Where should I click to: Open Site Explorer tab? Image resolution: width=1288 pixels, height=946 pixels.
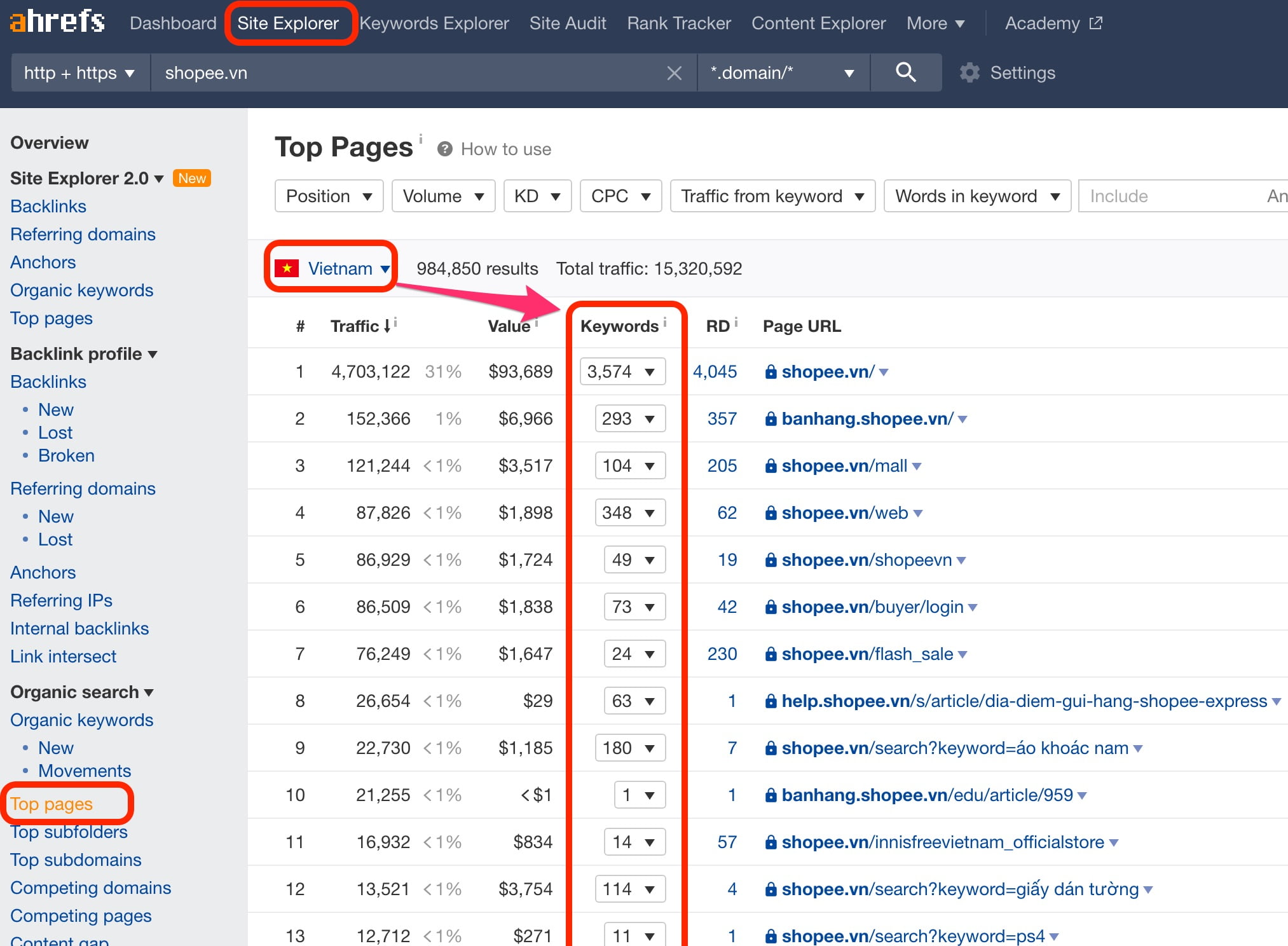click(288, 24)
